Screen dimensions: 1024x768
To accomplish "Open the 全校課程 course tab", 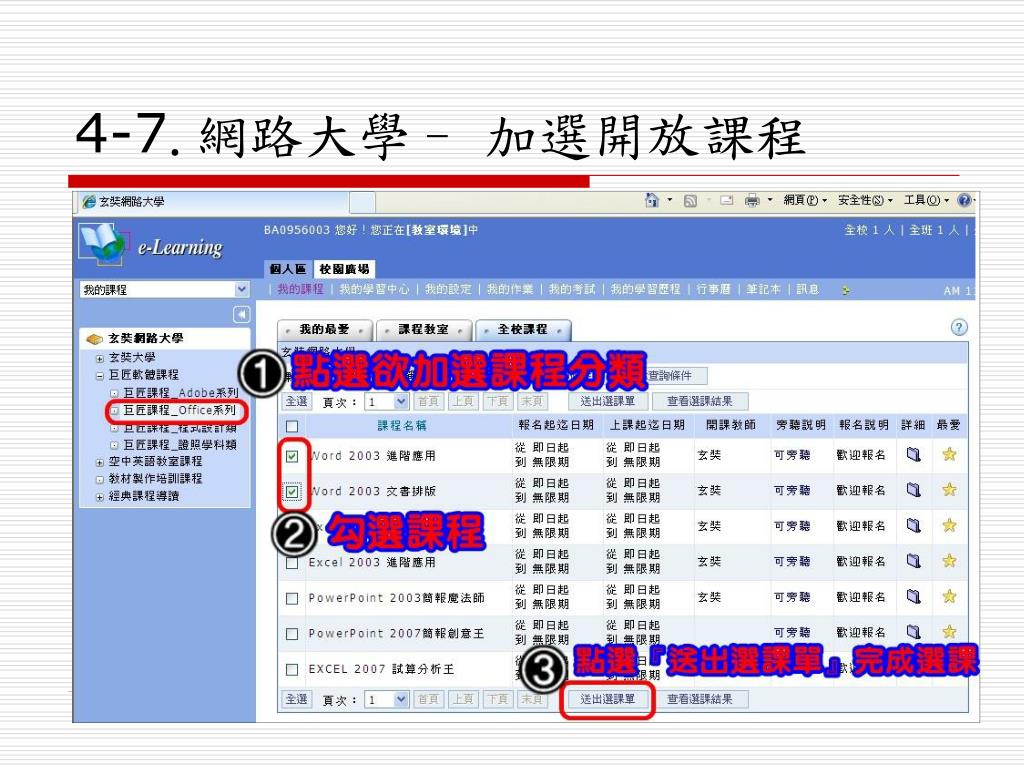I will pyautogui.click(x=523, y=330).
